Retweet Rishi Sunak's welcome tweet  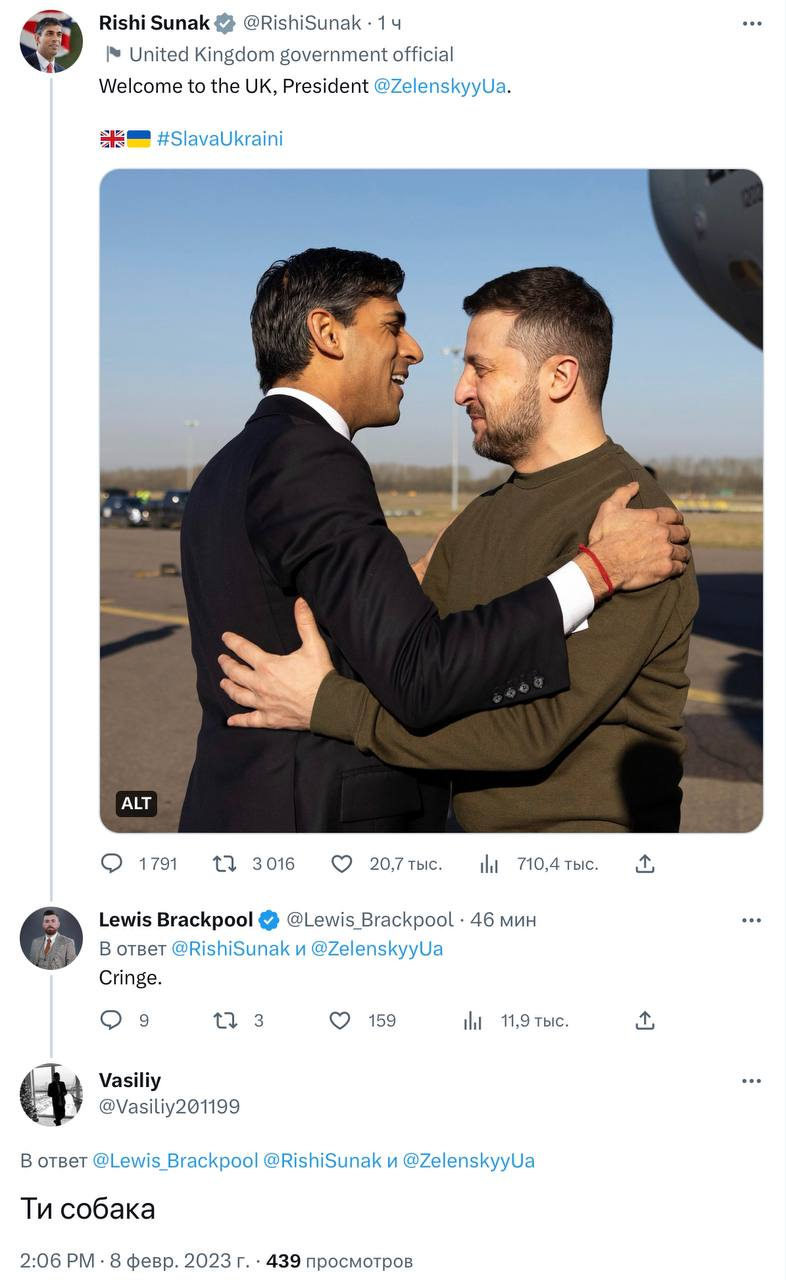tap(225, 863)
